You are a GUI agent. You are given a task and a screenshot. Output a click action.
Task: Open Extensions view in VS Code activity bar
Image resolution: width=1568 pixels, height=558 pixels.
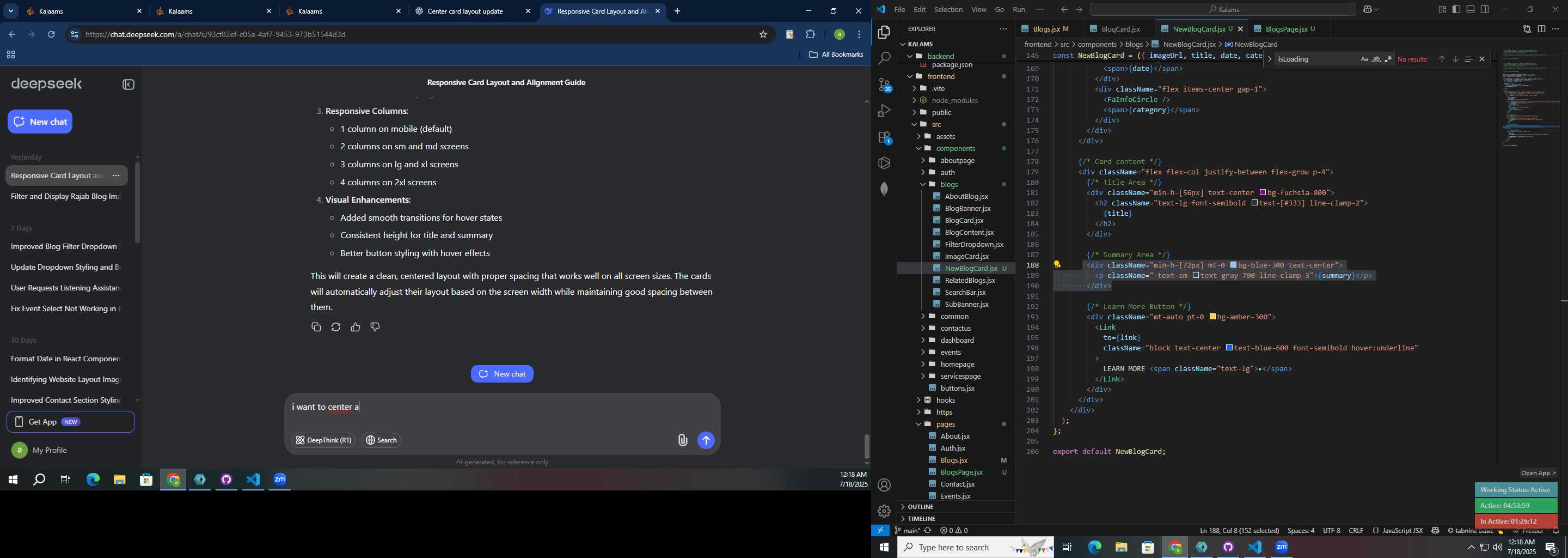coord(884,138)
